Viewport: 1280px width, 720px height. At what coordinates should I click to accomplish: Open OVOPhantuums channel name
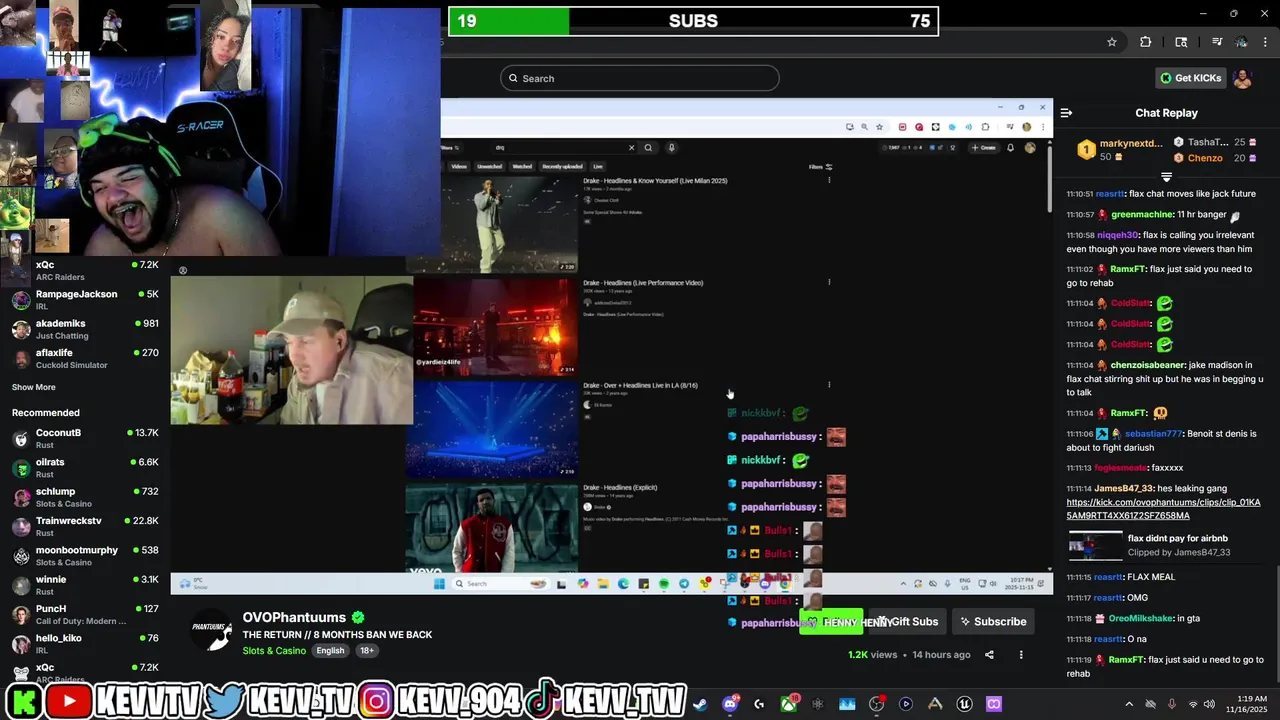294,618
